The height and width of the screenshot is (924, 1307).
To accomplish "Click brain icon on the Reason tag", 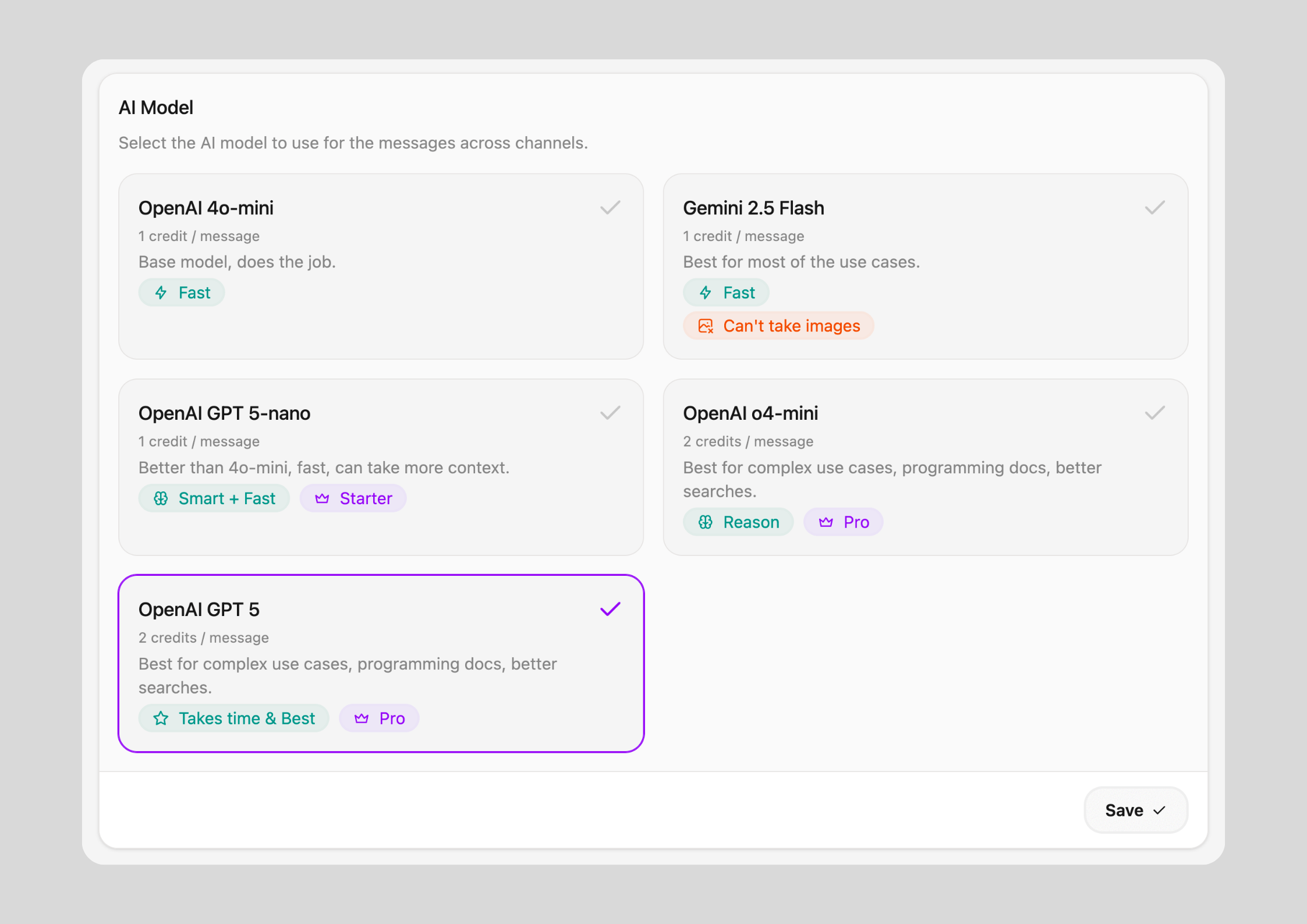I will pos(706,522).
